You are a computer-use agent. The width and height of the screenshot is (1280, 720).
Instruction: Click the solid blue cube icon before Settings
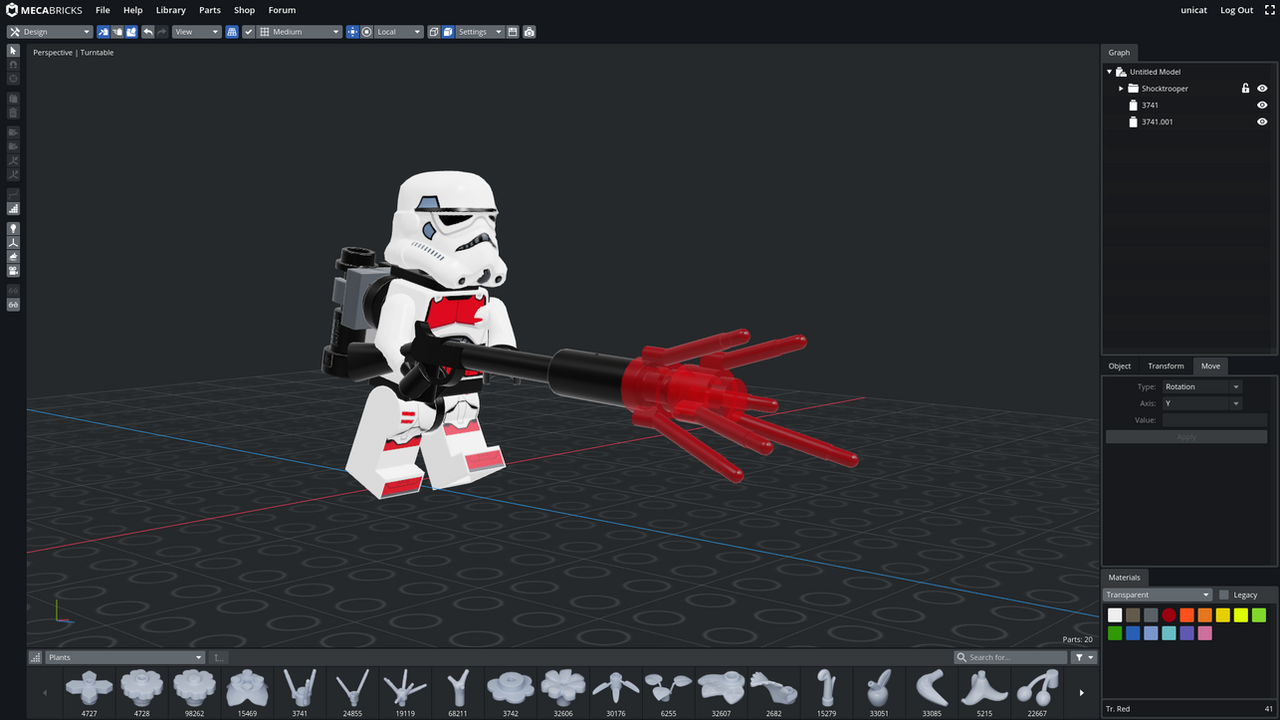[448, 32]
